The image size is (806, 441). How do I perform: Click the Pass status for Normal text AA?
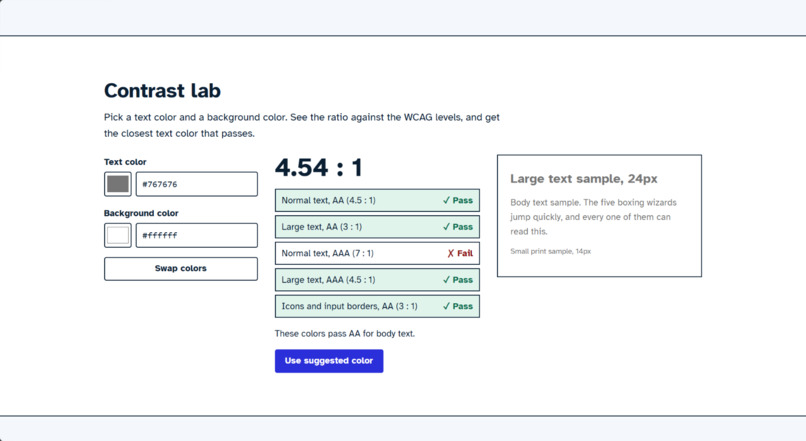click(x=458, y=200)
